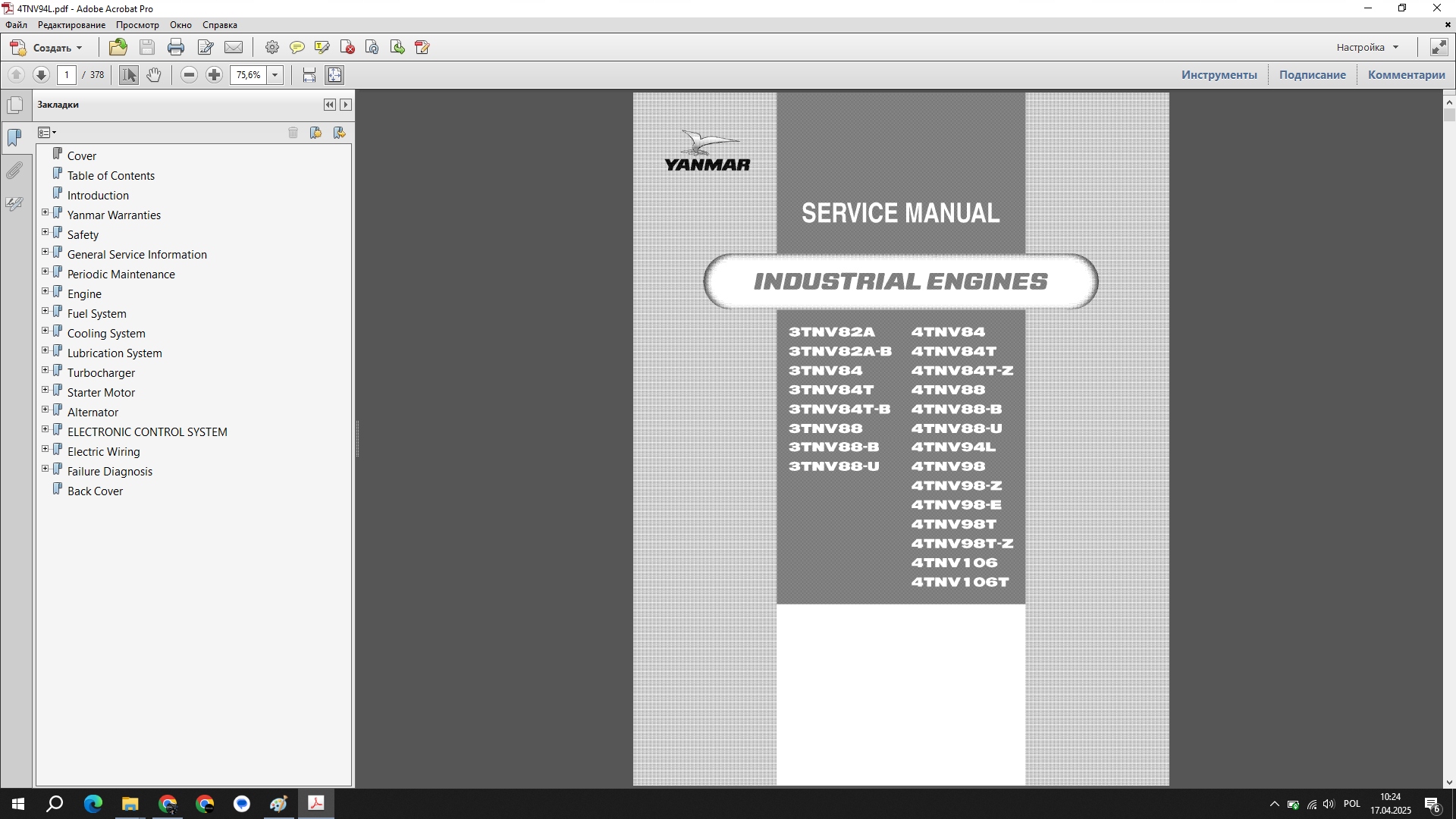Open the Редактирование menu
This screenshot has width=1456, height=819.
pos(71,24)
